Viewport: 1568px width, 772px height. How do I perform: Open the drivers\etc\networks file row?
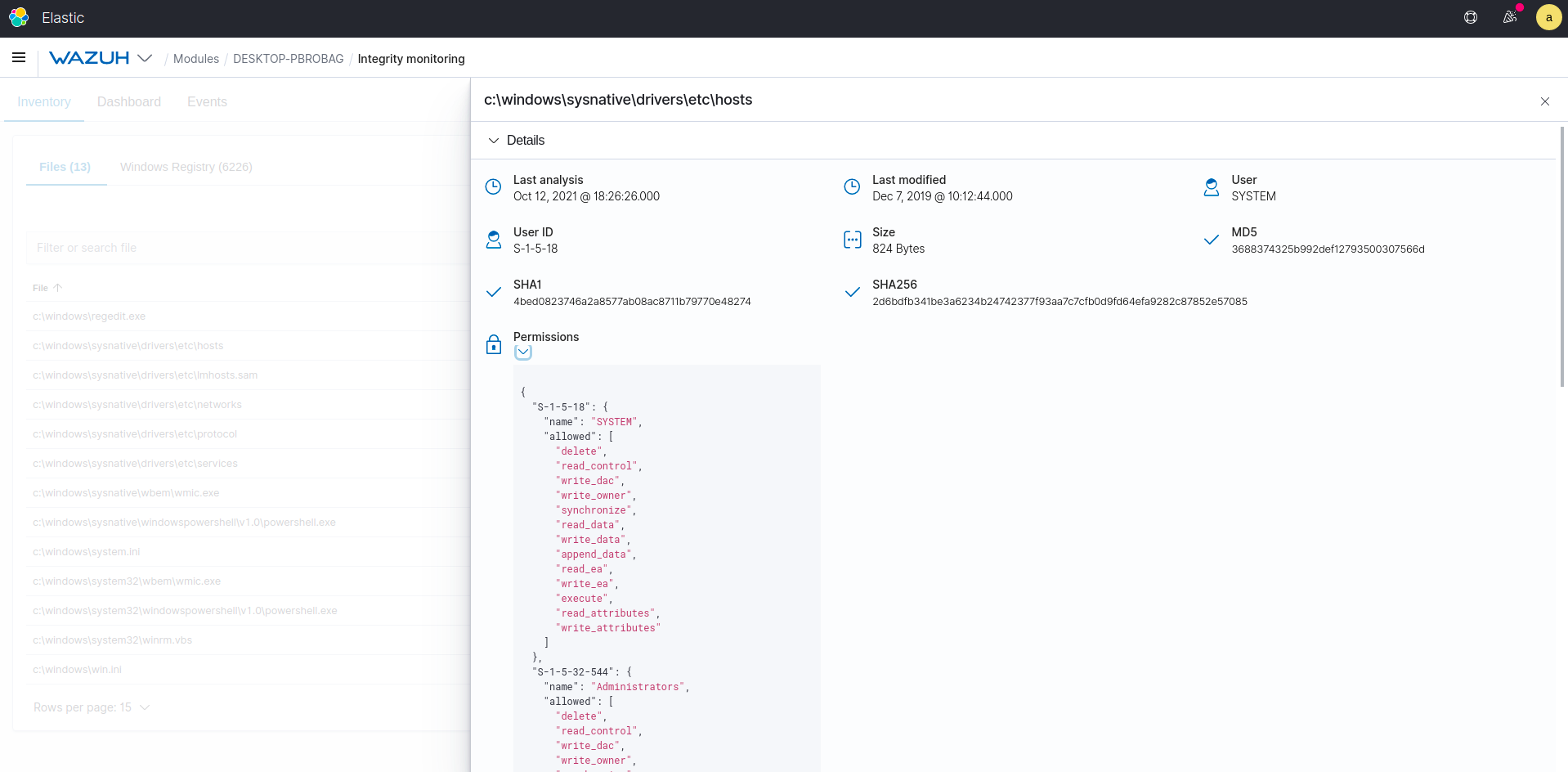point(248,405)
